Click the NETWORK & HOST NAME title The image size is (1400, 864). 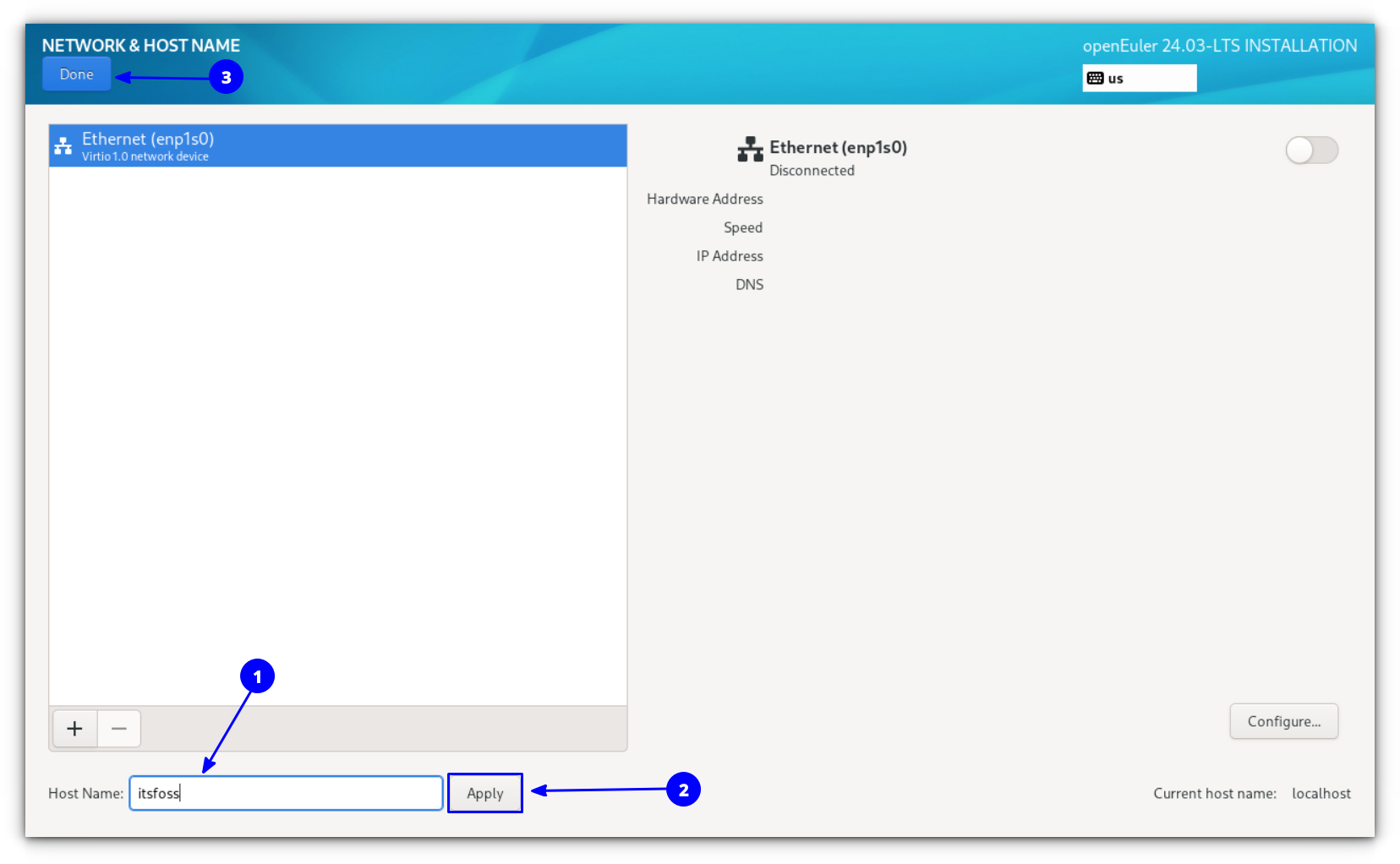point(140,45)
